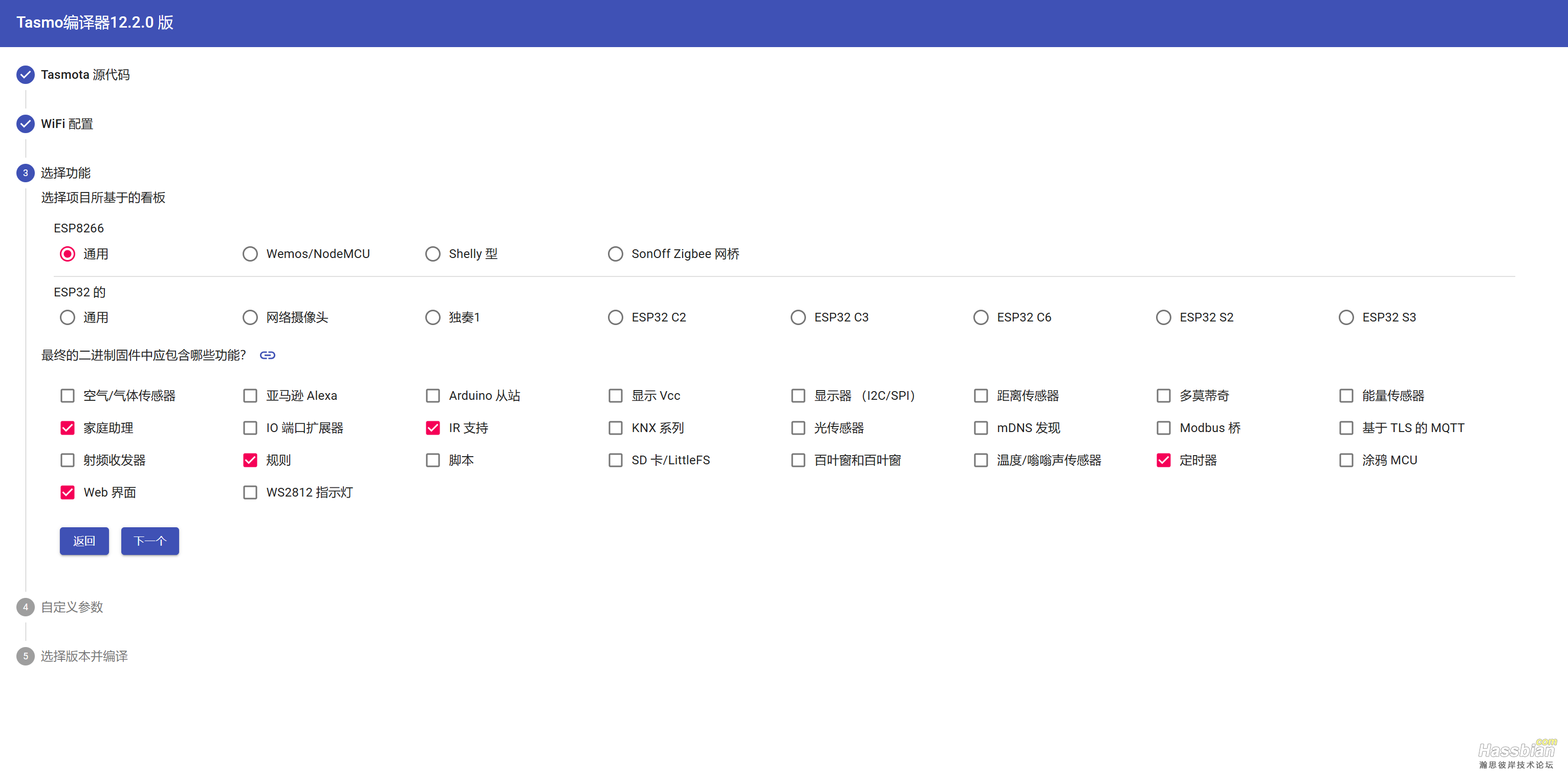
Task: Click the Tasmo编译器12.2.0 版 title
Action: tap(95, 23)
